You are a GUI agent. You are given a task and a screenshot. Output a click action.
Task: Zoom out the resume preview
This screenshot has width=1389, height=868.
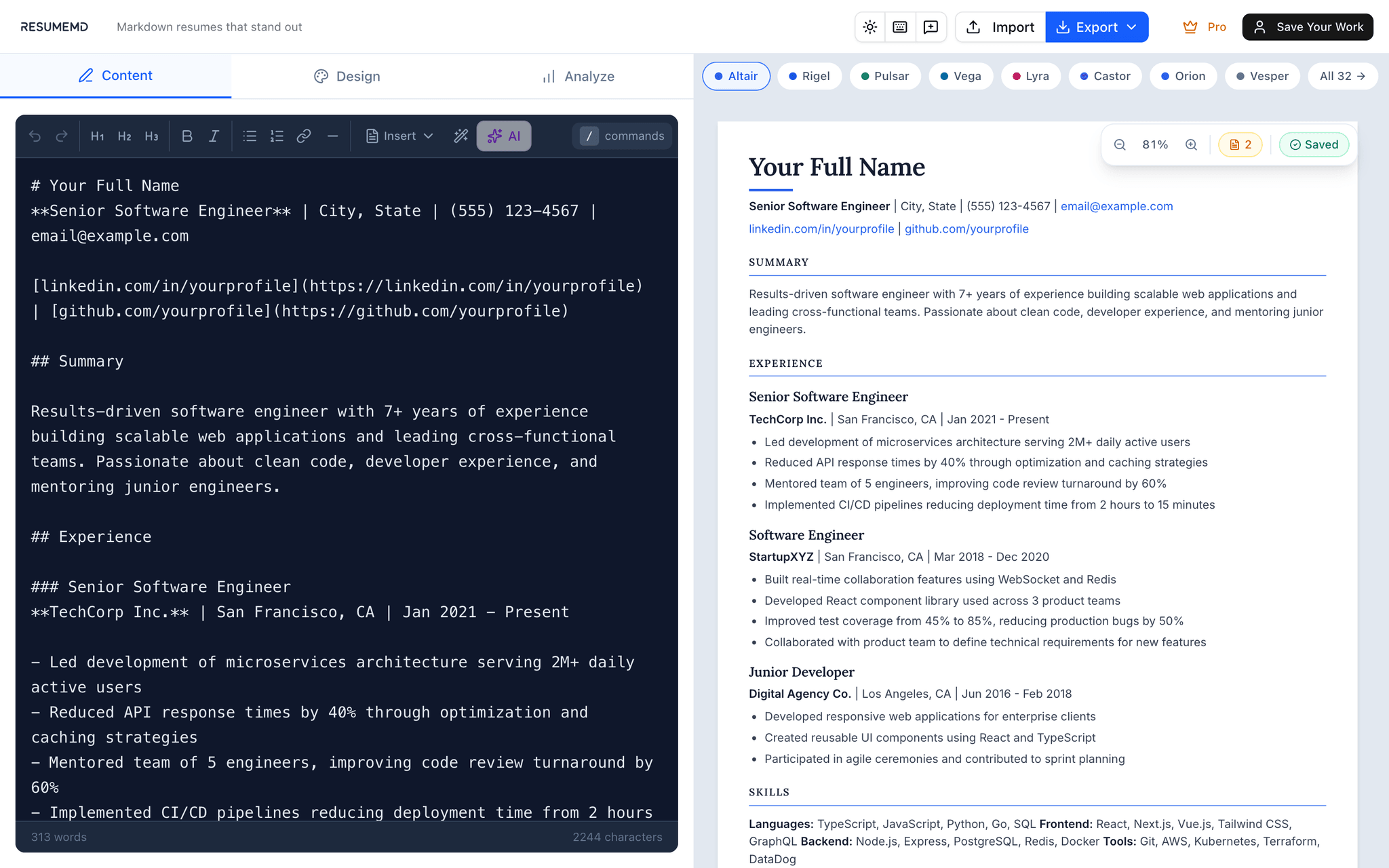click(1120, 144)
